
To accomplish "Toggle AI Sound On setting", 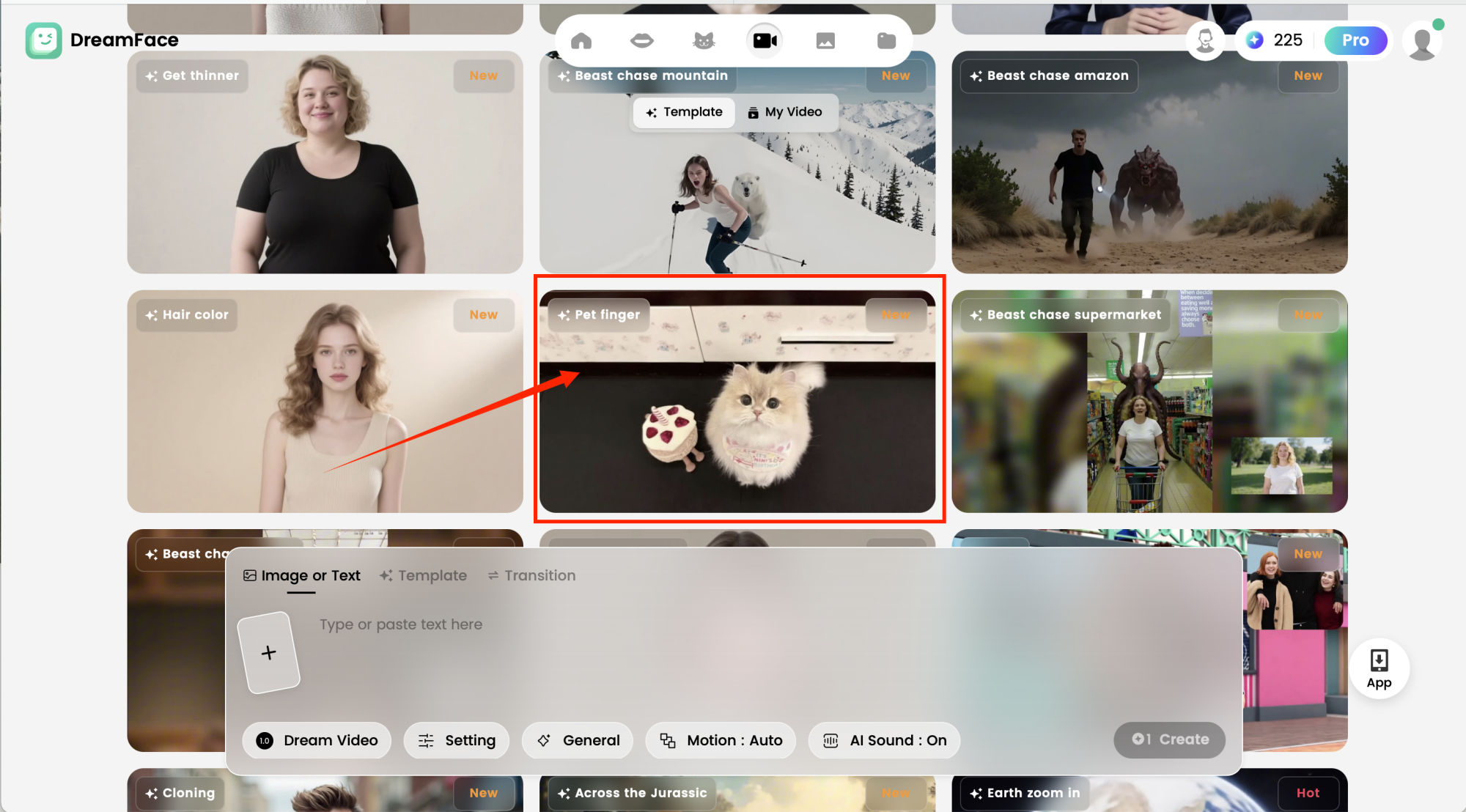I will (885, 740).
